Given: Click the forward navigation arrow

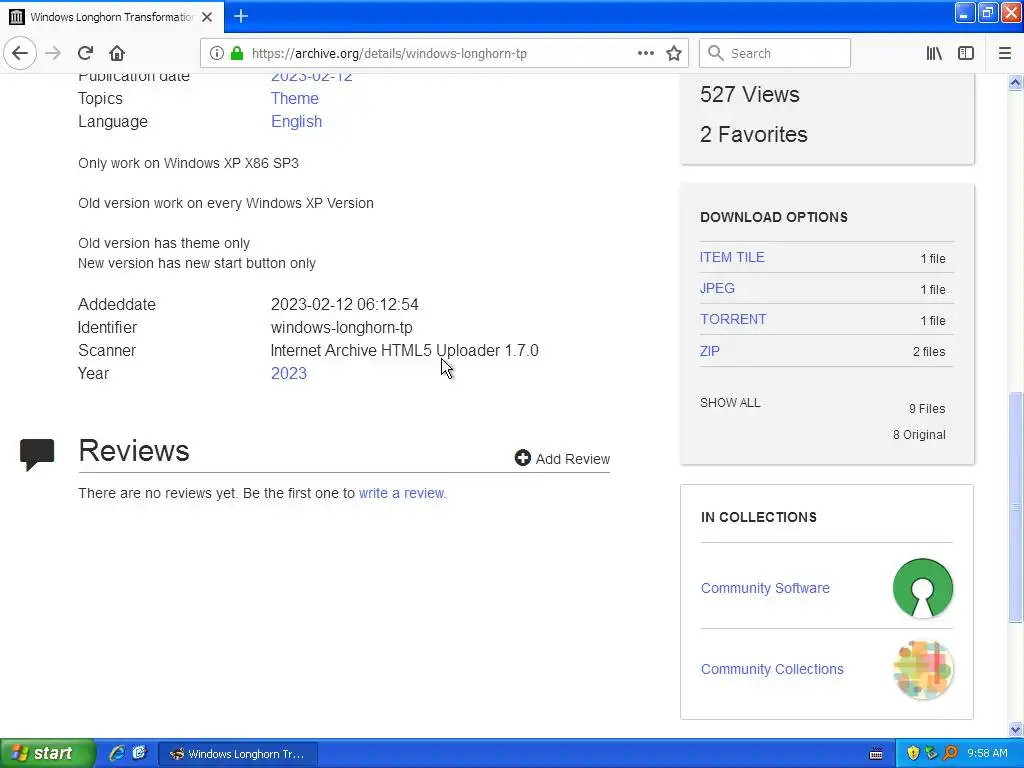Looking at the screenshot, I should pyautogui.click(x=53, y=53).
